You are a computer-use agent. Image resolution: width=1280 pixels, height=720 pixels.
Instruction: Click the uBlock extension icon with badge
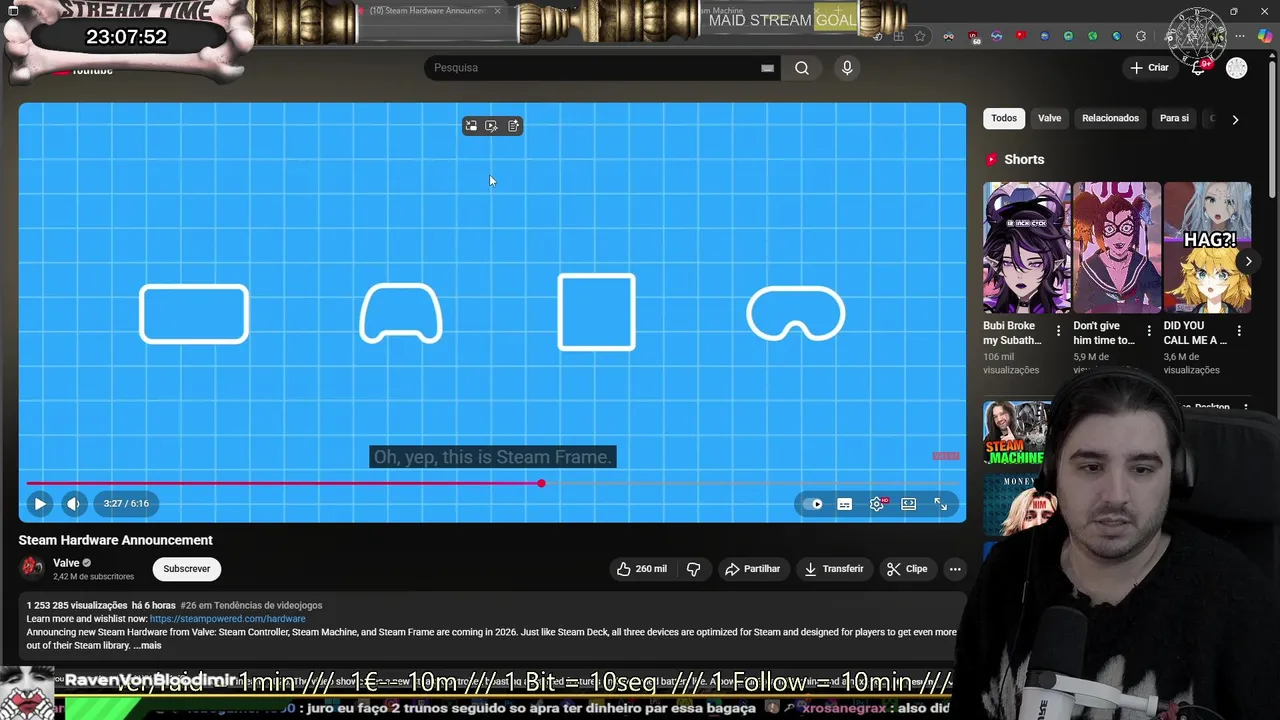[x=973, y=37]
